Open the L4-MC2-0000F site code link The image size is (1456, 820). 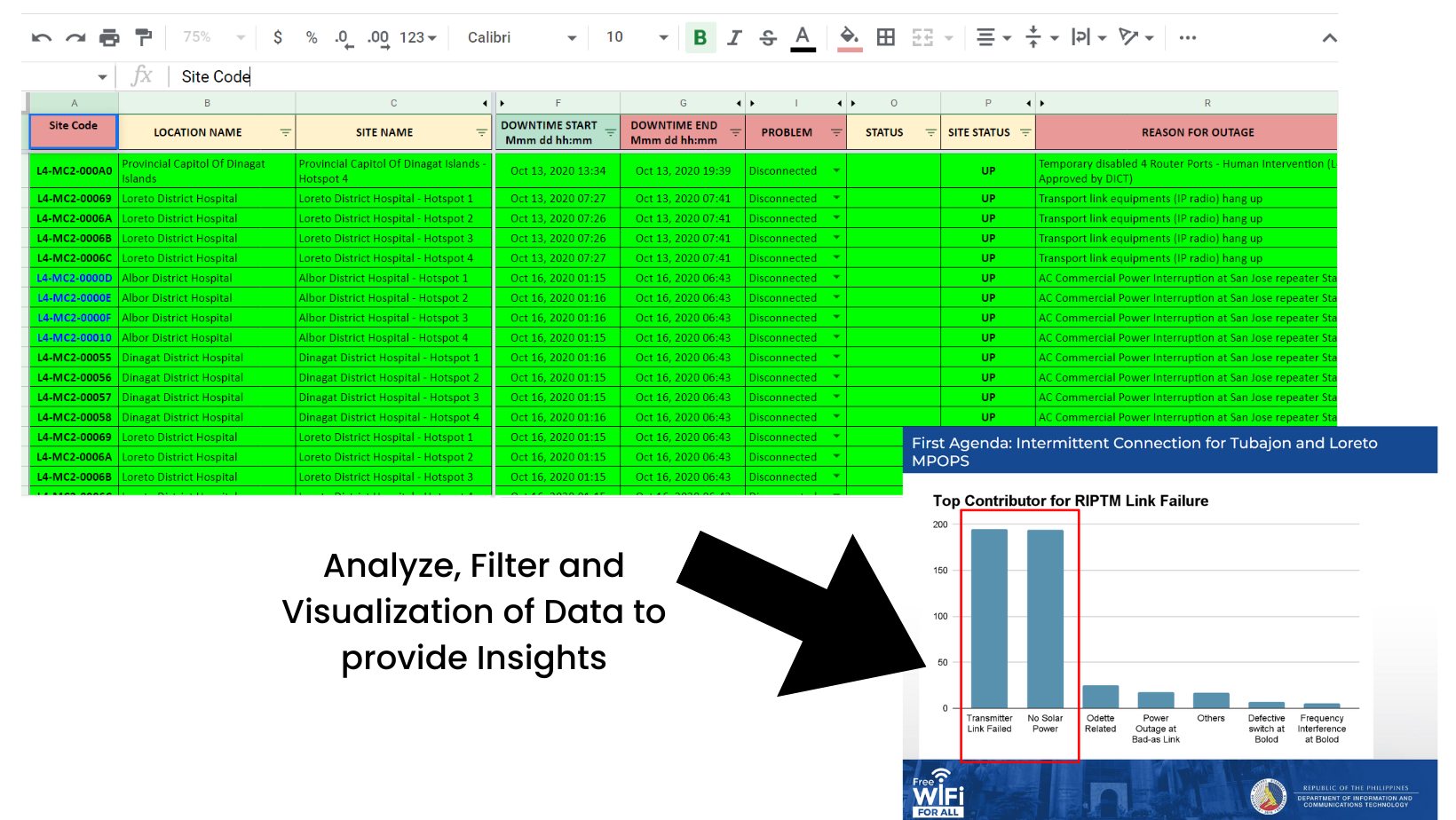[x=75, y=318]
